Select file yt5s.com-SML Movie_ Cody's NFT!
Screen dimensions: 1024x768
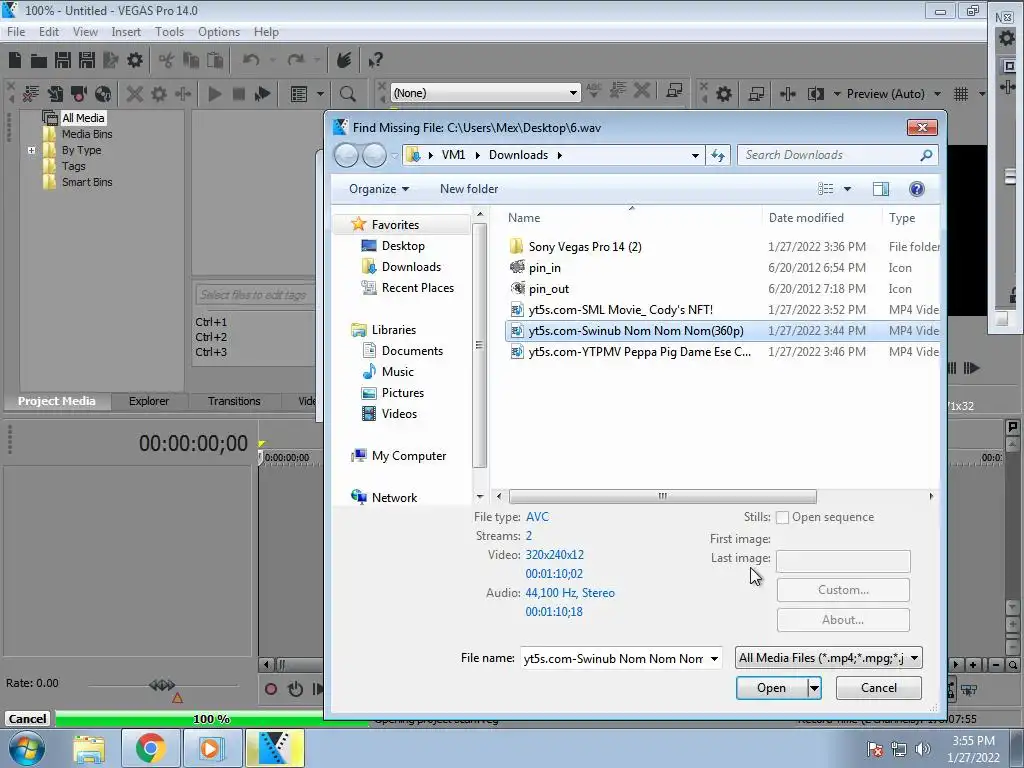[620, 310]
